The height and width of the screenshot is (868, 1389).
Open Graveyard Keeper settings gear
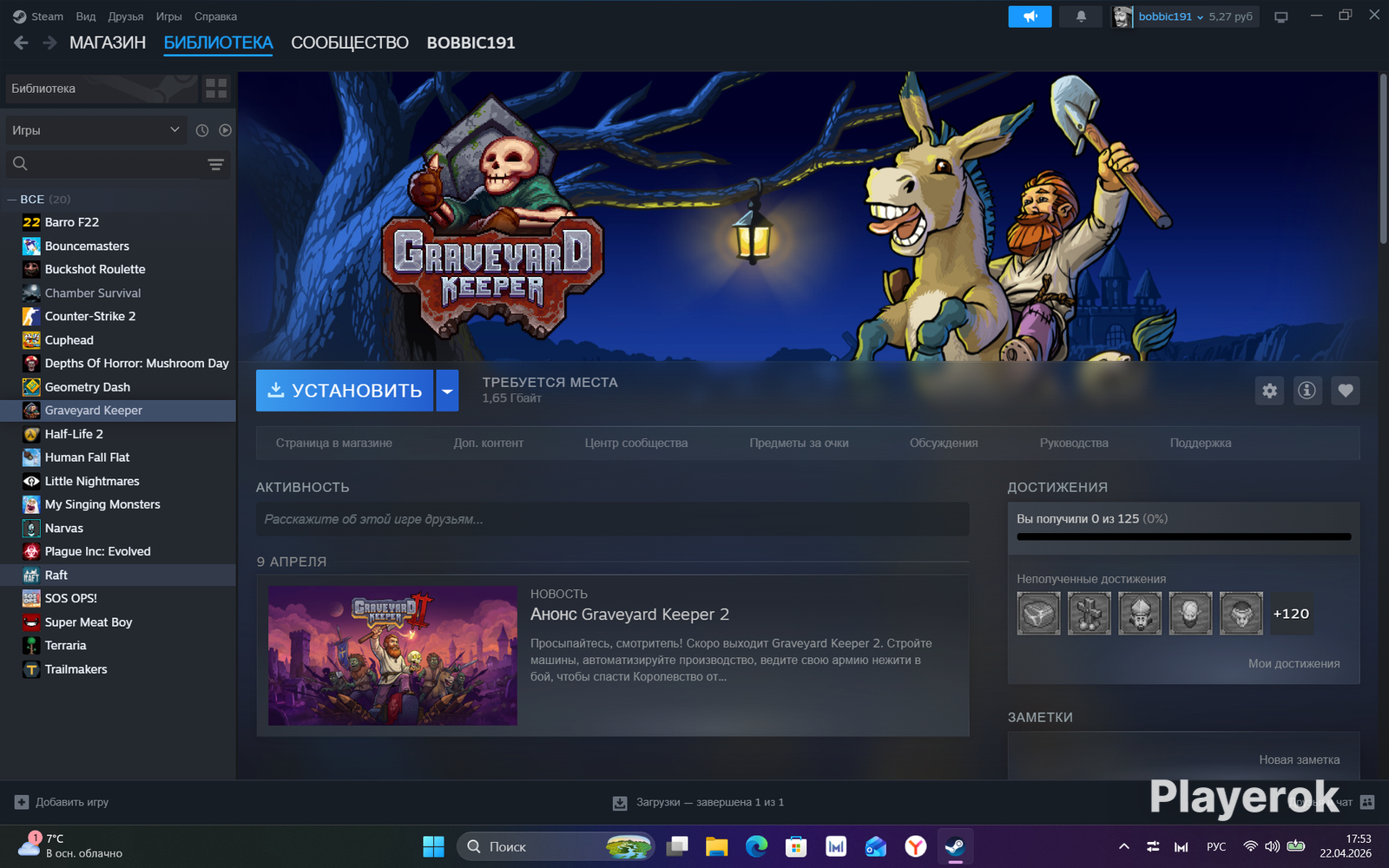(1270, 391)
